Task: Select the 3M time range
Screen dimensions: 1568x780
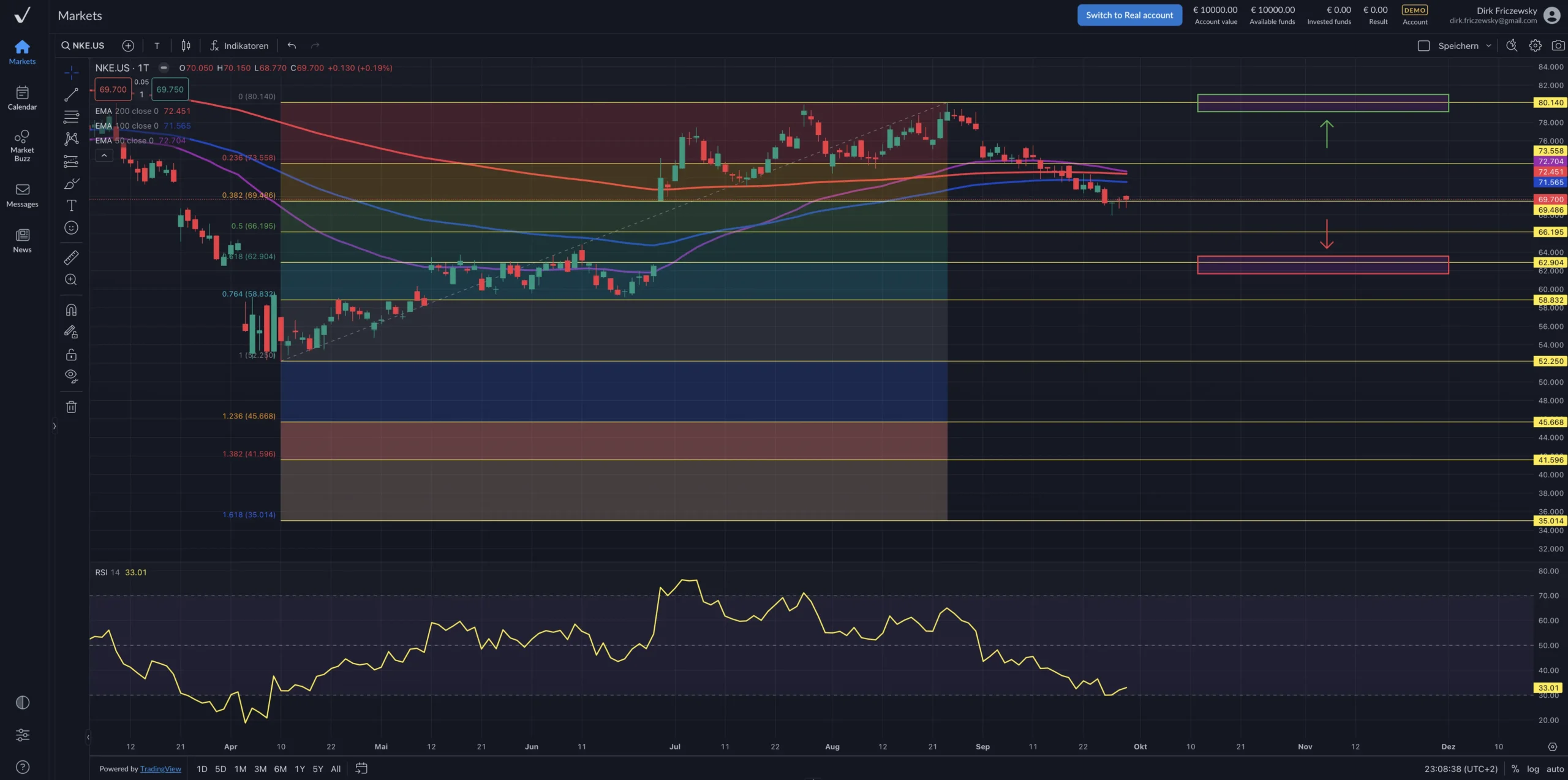Action: click(260, 769)
